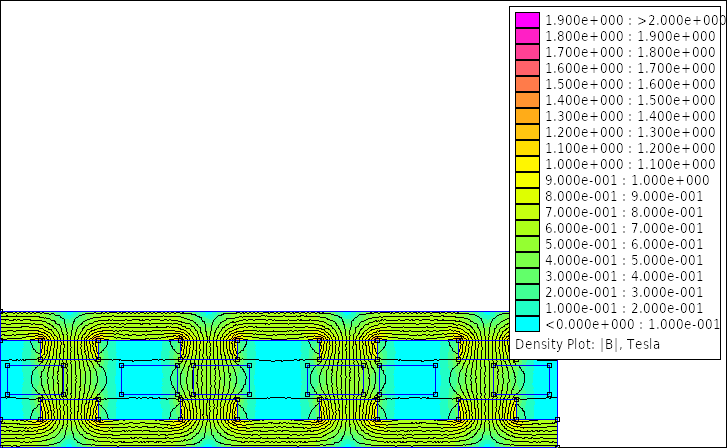Select the legend text '4.000e-001 : 5.000e-001'
Viewport: 727px width, 448px height.
click(x=624, y=260)
